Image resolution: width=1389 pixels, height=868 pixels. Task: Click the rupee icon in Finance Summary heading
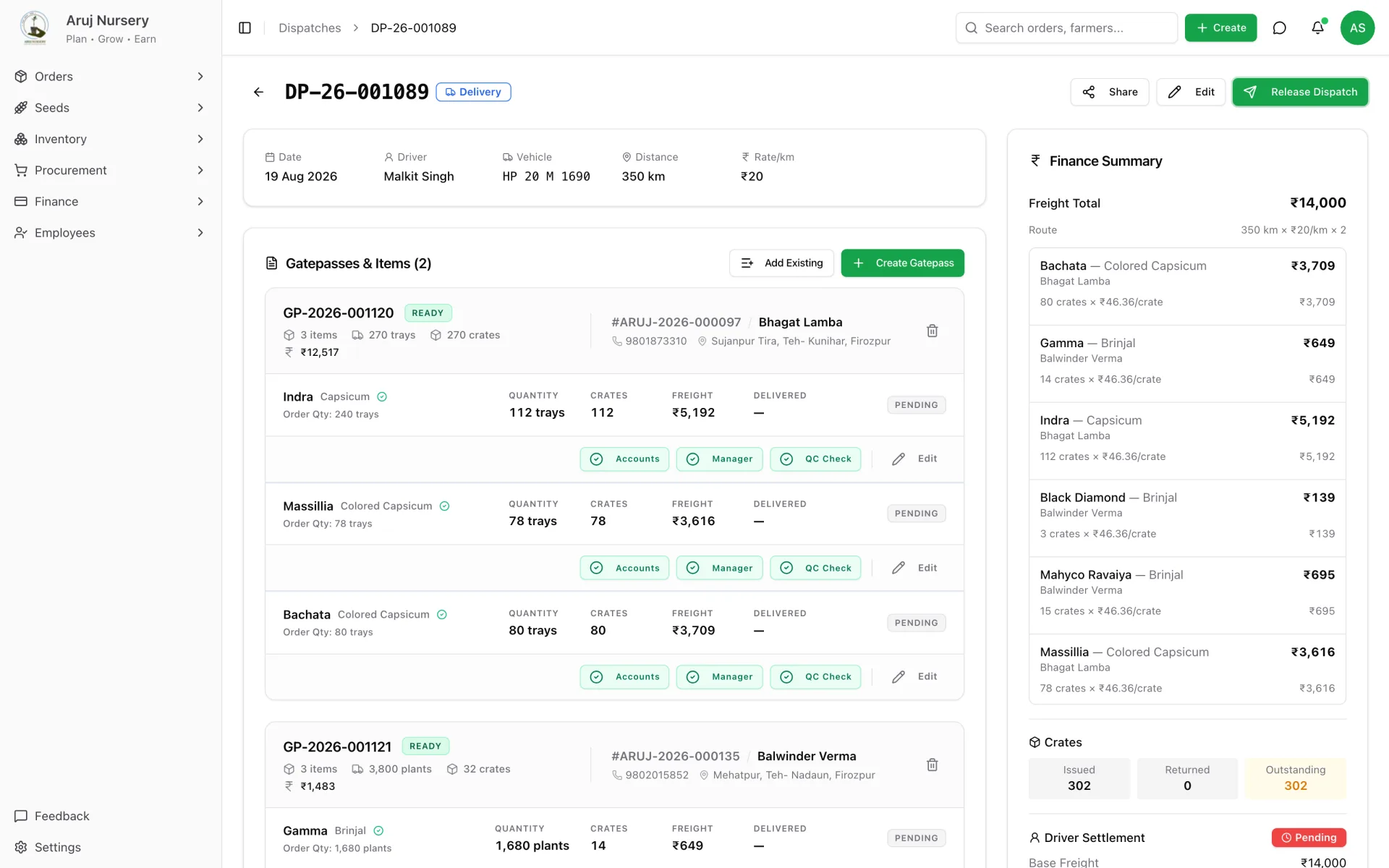[1035, 161]
